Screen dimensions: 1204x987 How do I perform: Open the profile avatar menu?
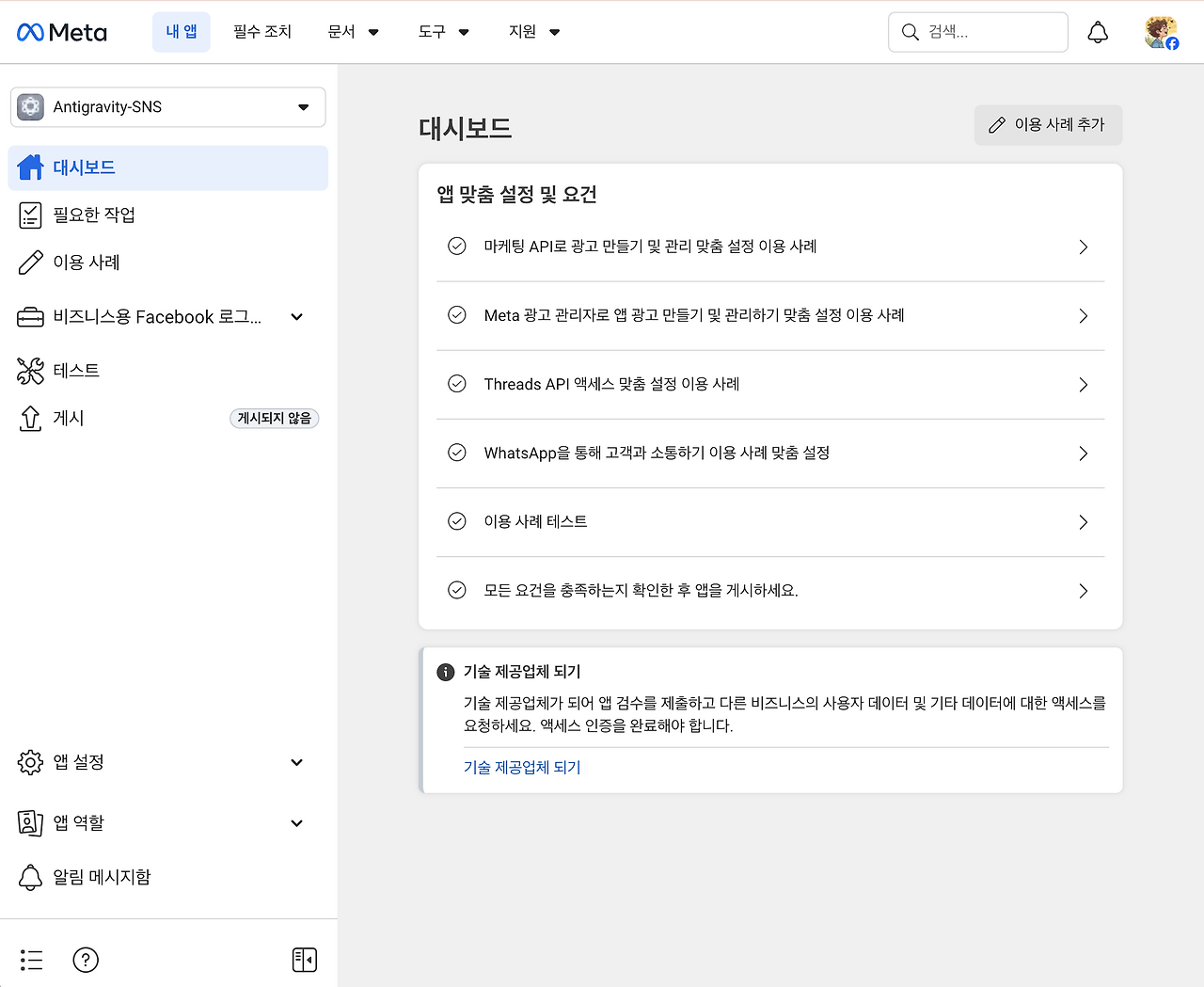[1162, 32]
